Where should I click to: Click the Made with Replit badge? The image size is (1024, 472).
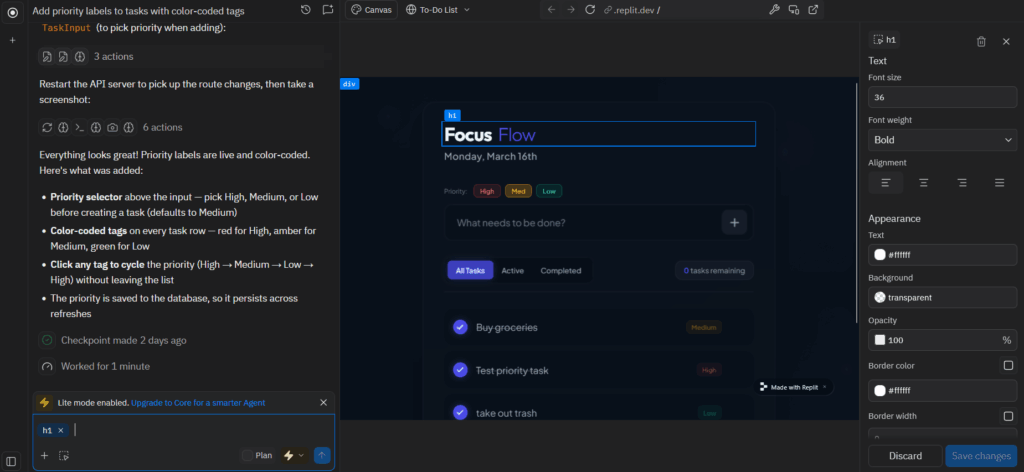(x=793, y=387)
